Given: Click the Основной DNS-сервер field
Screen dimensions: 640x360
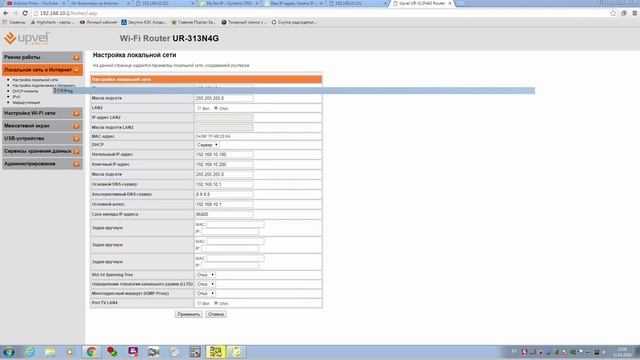Looking at the screenshot, I should (x=224, y=184).
